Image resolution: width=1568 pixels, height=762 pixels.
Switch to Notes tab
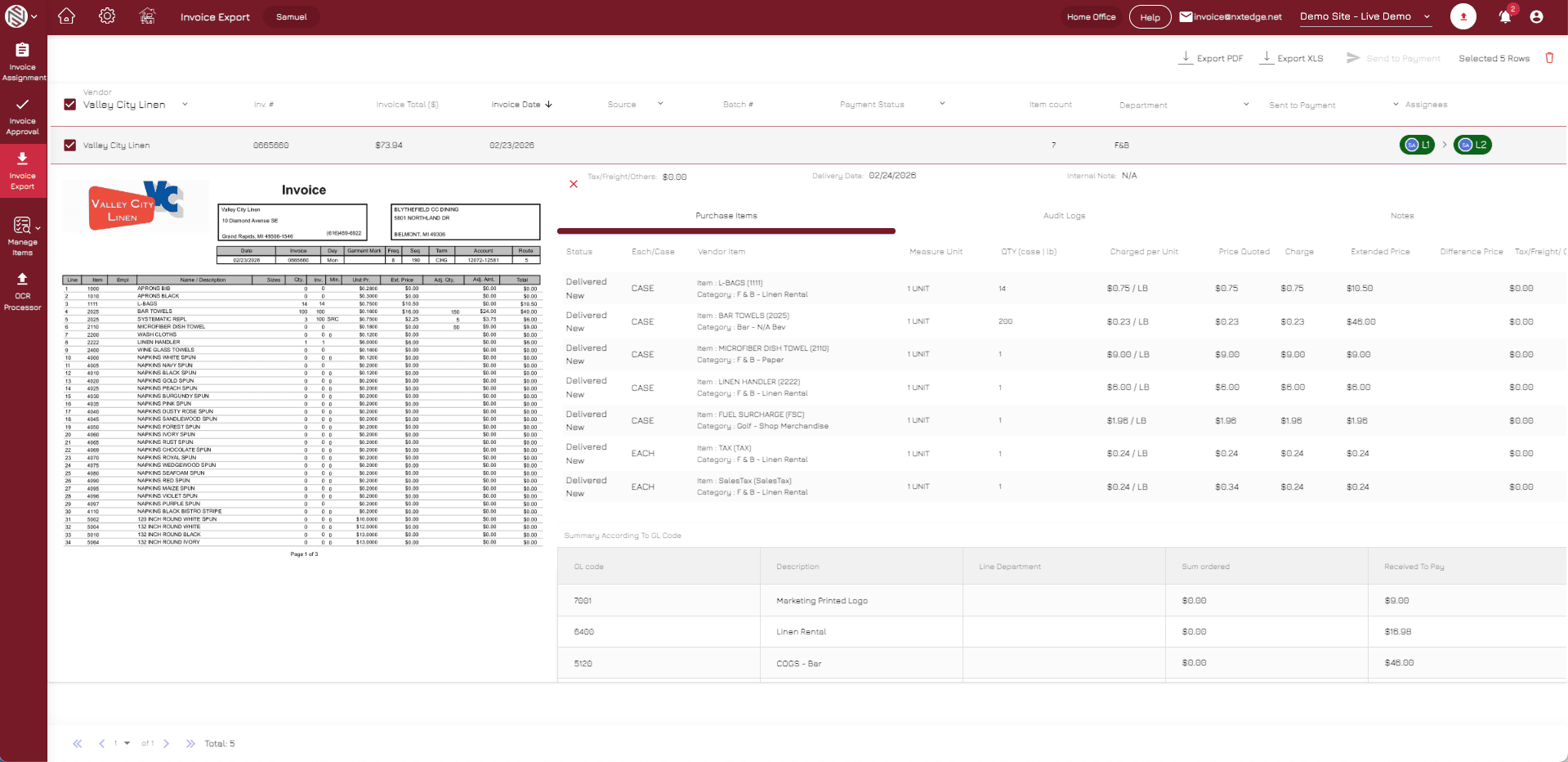tap(1402, 216)
